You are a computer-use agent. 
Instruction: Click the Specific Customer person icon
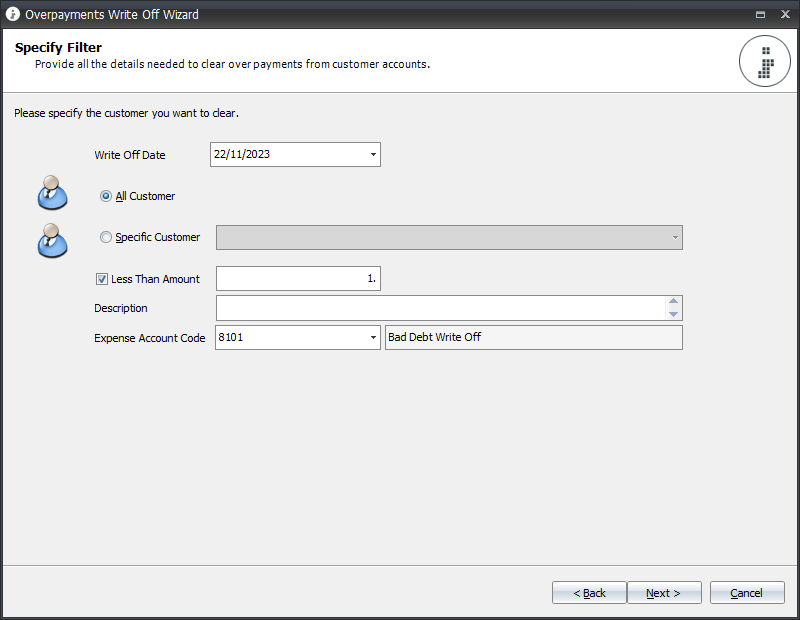pos(52,240)
